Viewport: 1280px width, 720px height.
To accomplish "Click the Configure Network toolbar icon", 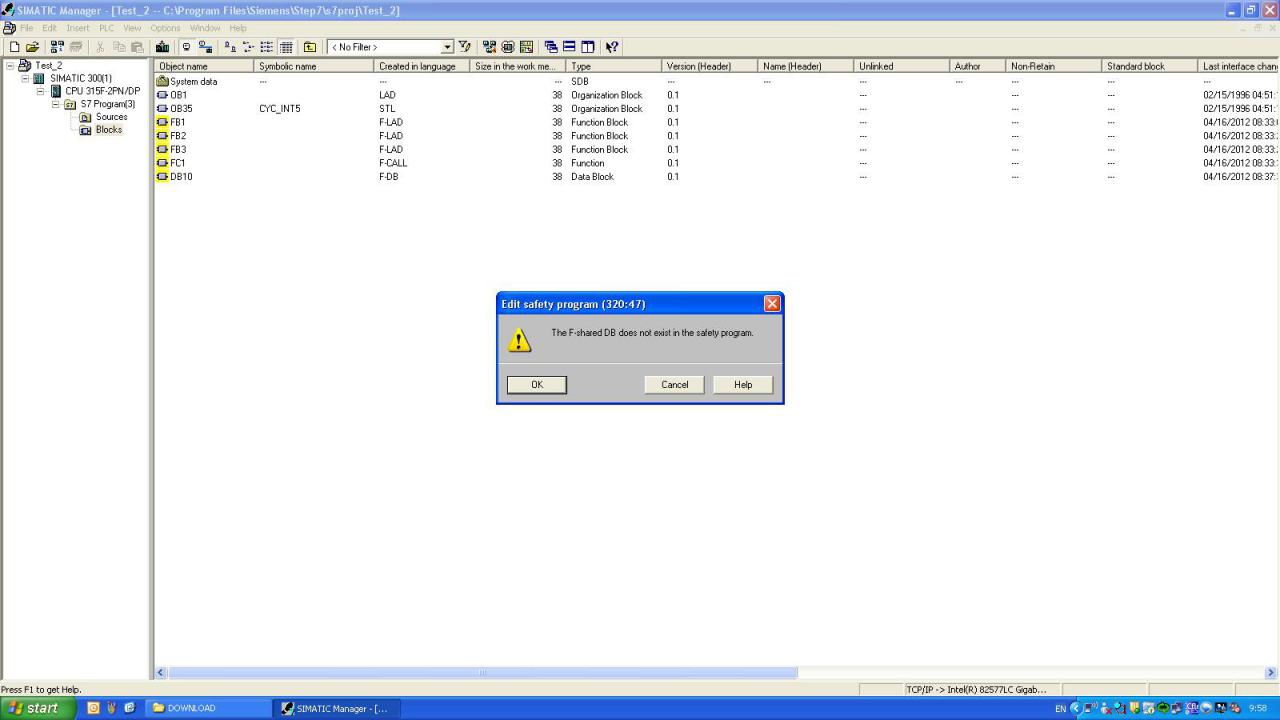I will tap(489, 47).
